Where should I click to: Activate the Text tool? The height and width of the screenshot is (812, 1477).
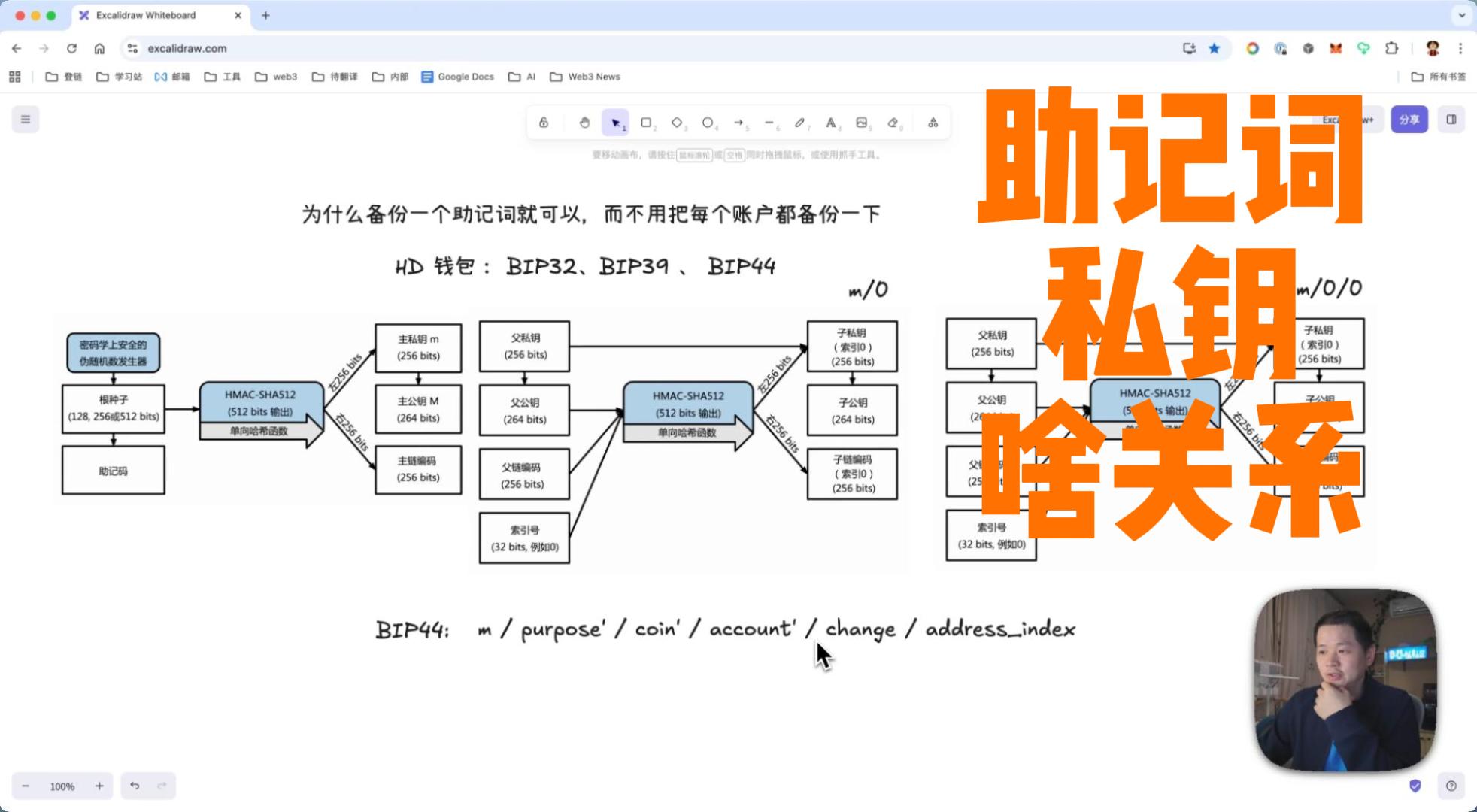[x=831, y=123]
